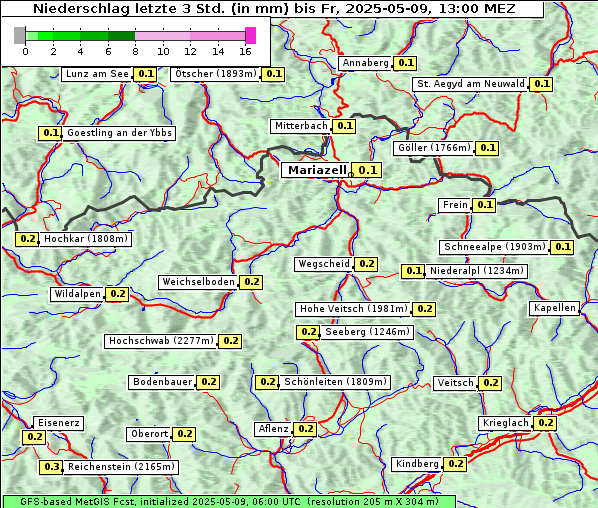Image resolution: width=598 pixels, height=508 pixels.
Task: Click the Kapellen label
Action: tap(554, 308)
